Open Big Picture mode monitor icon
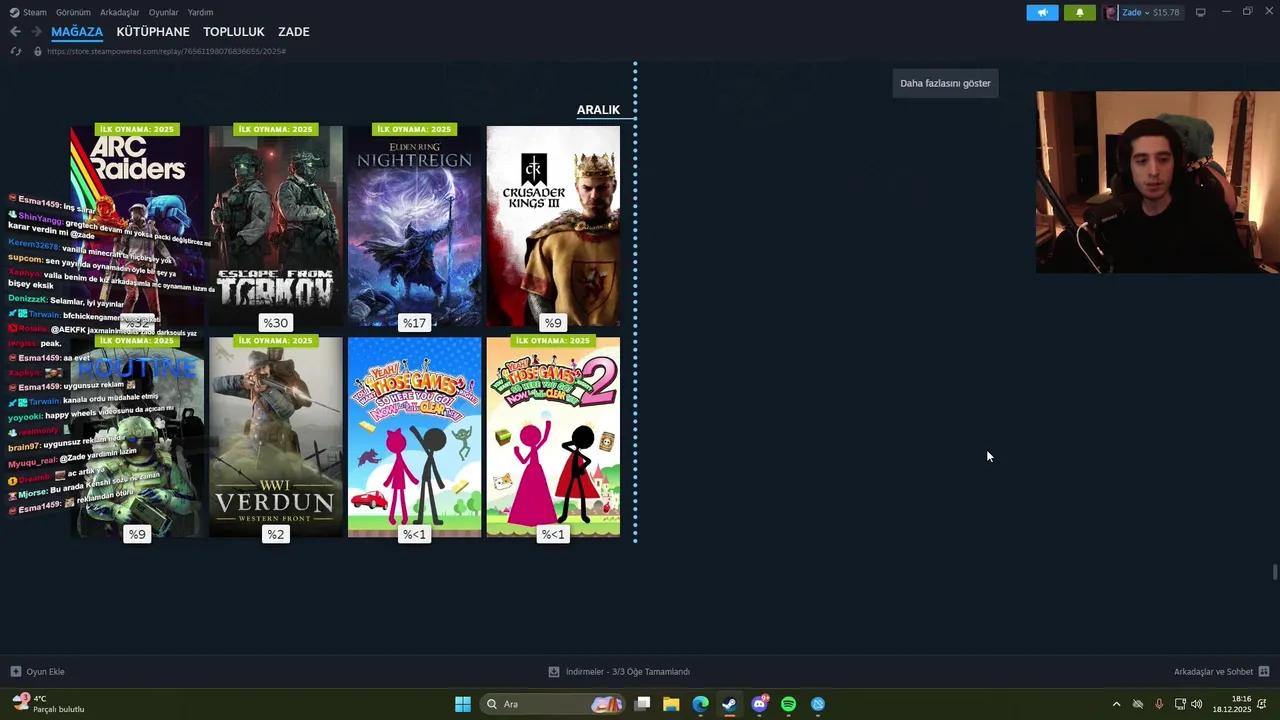1280x720 pixels. click(x=1200, y=12)
